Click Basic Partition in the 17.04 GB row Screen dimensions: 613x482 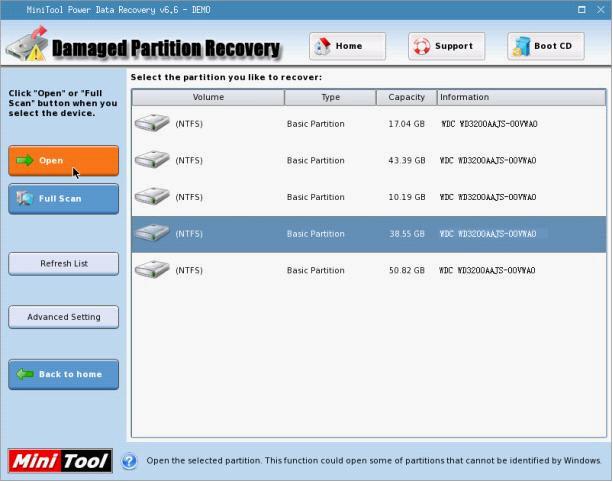click(315, 124)
